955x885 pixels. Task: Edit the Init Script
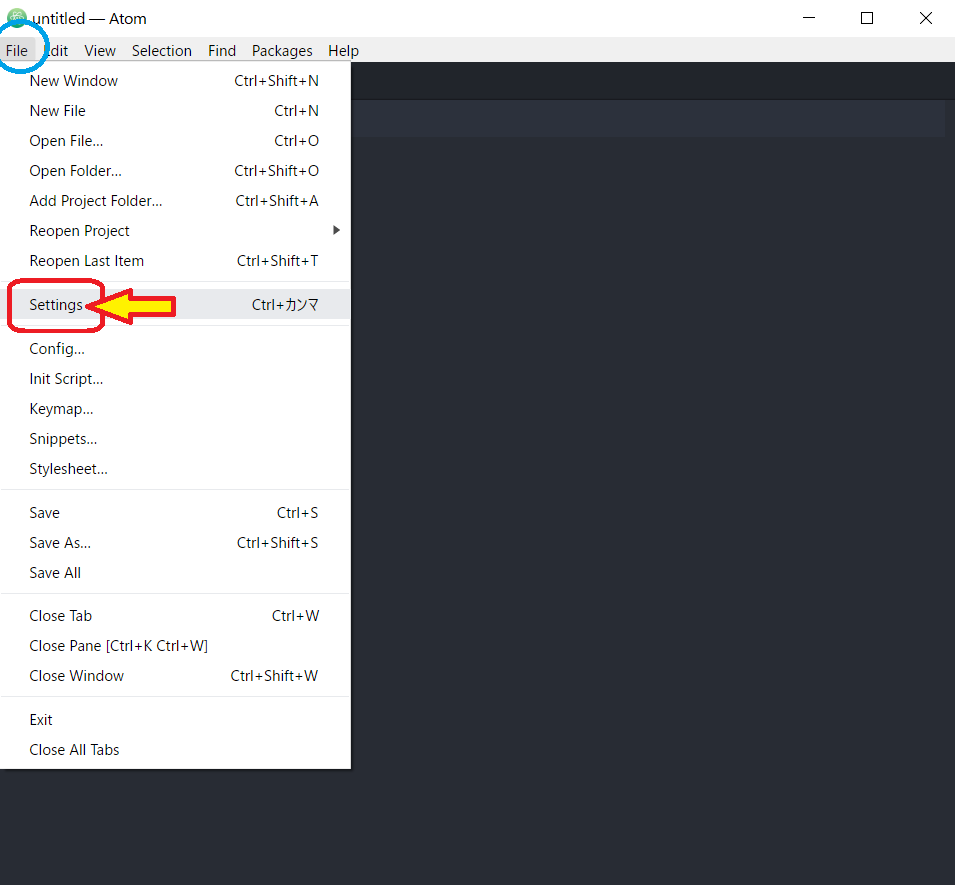click(66, 378)
